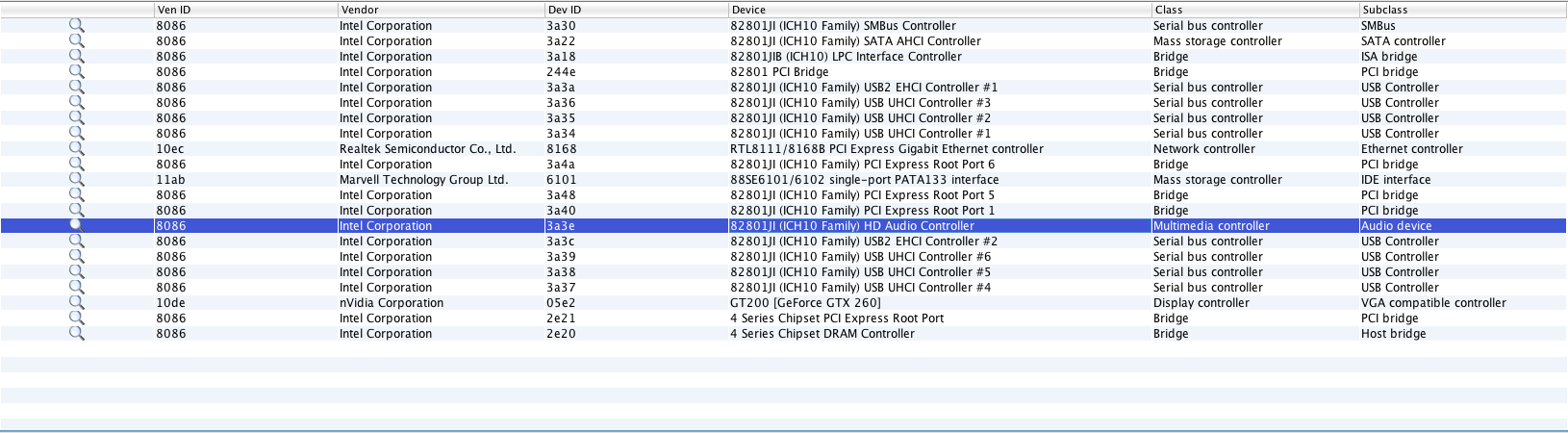Click the icon on highlighted HD Audio row
Image resolution: width=1568 pixels, height=433 pixels.
[76, 225]
